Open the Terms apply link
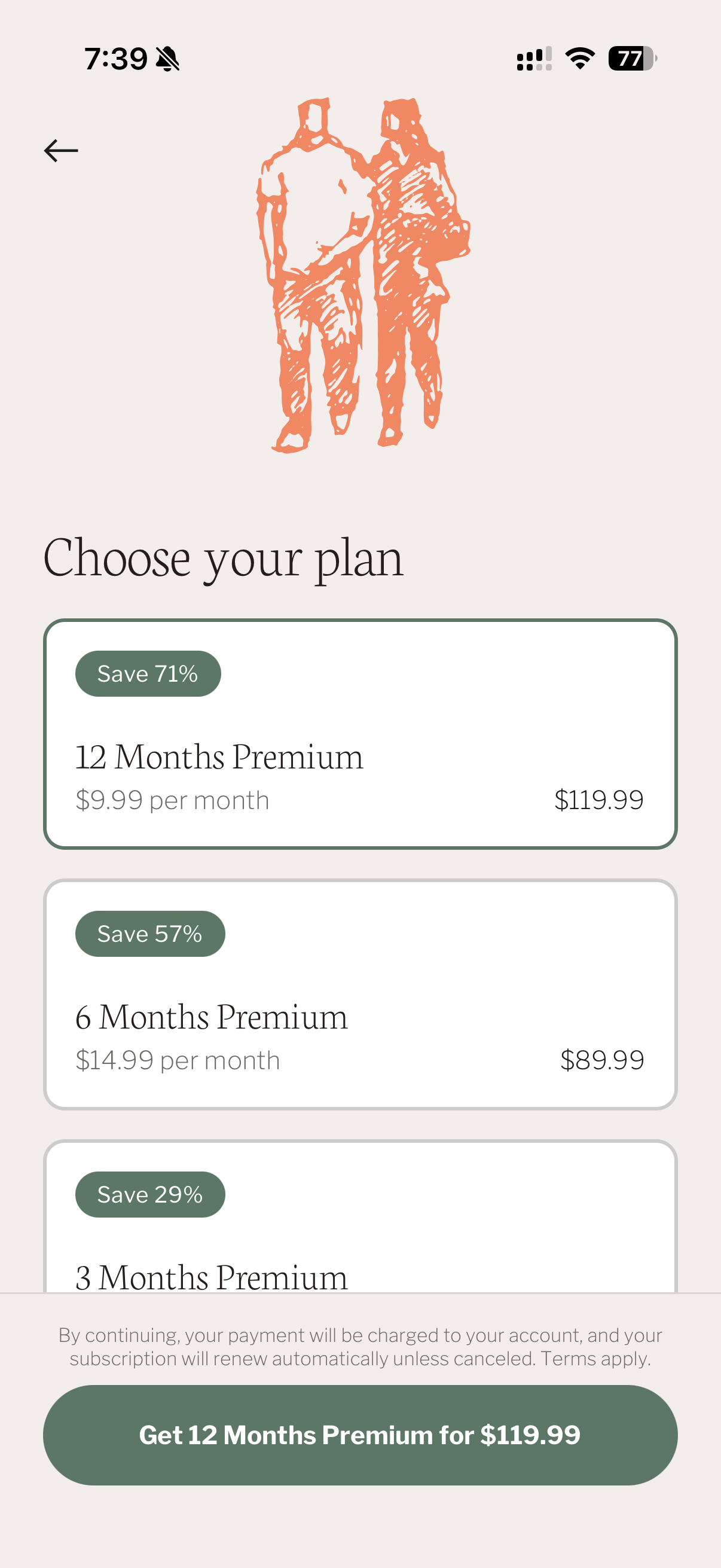This screenshot has height=1568, width=721. click(595, 1358)
